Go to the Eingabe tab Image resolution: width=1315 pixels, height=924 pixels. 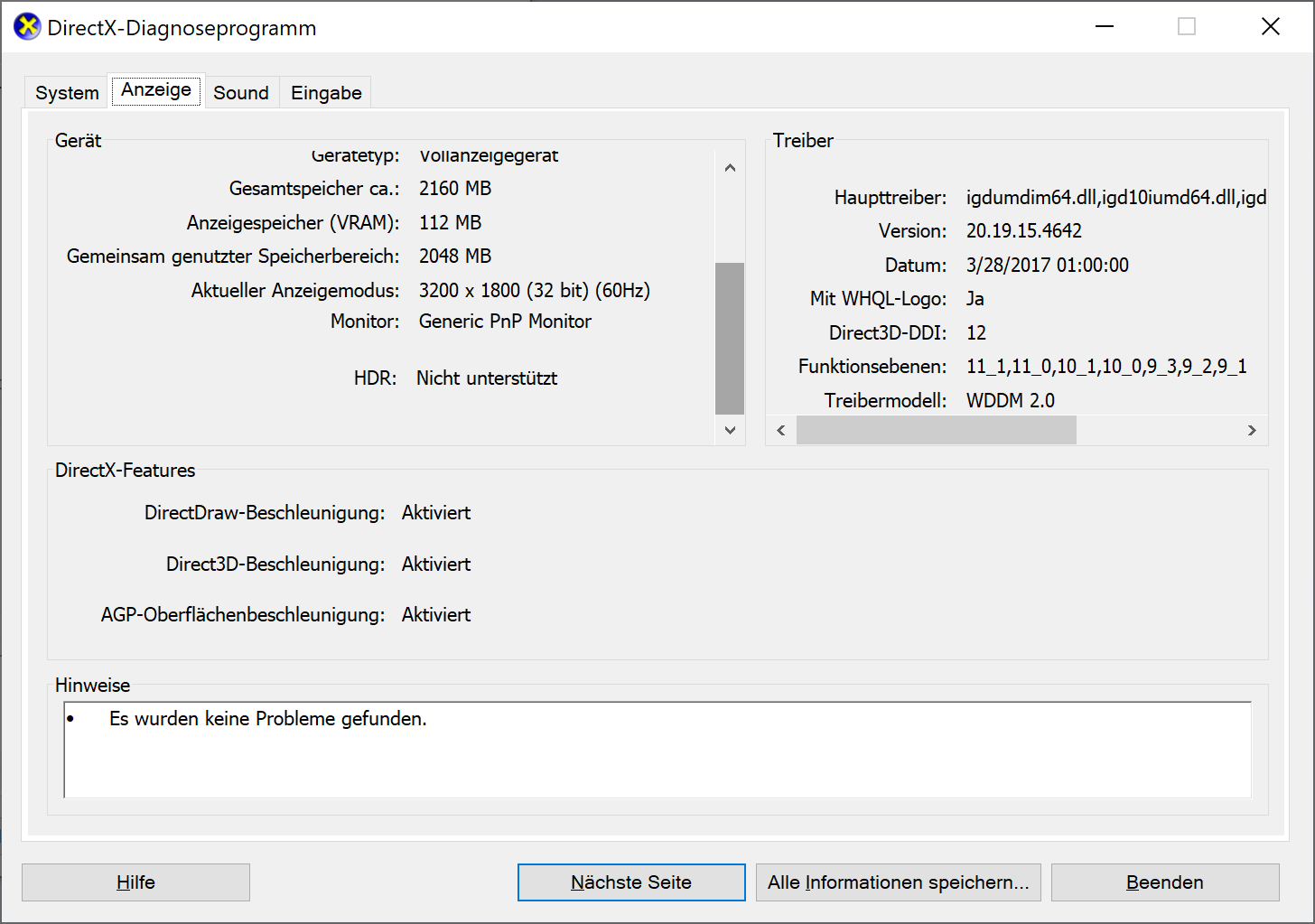click(326, 93)
